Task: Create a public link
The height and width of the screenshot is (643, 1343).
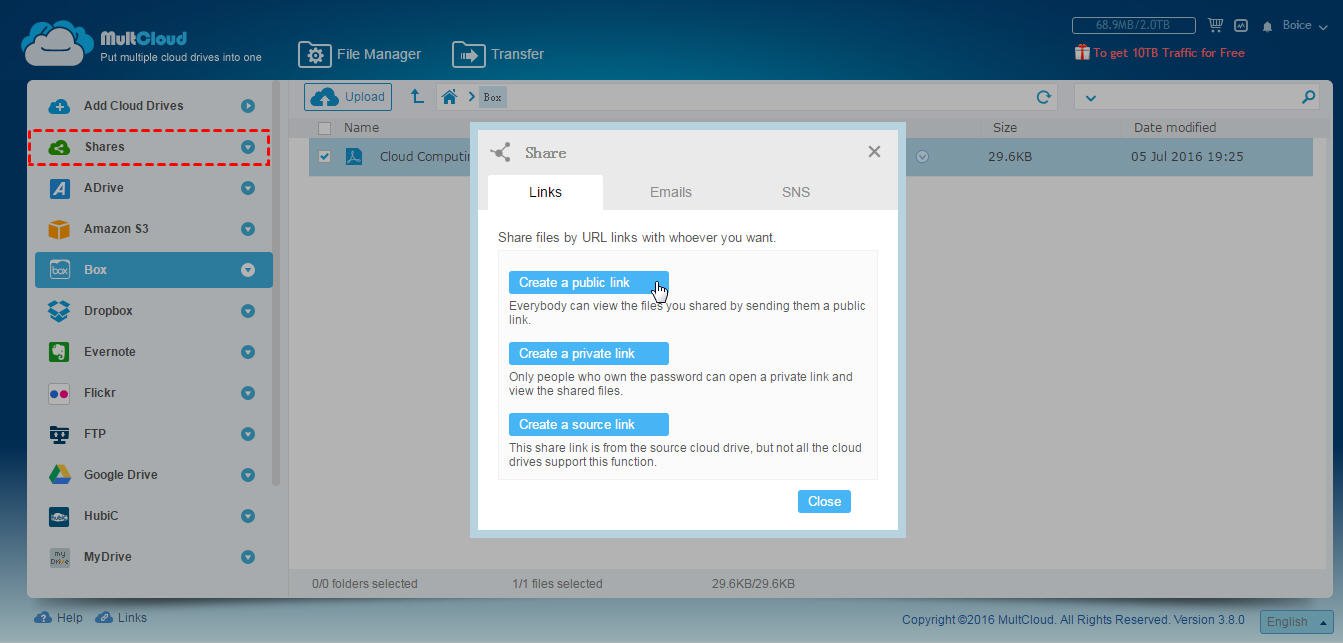Action: 588,283
